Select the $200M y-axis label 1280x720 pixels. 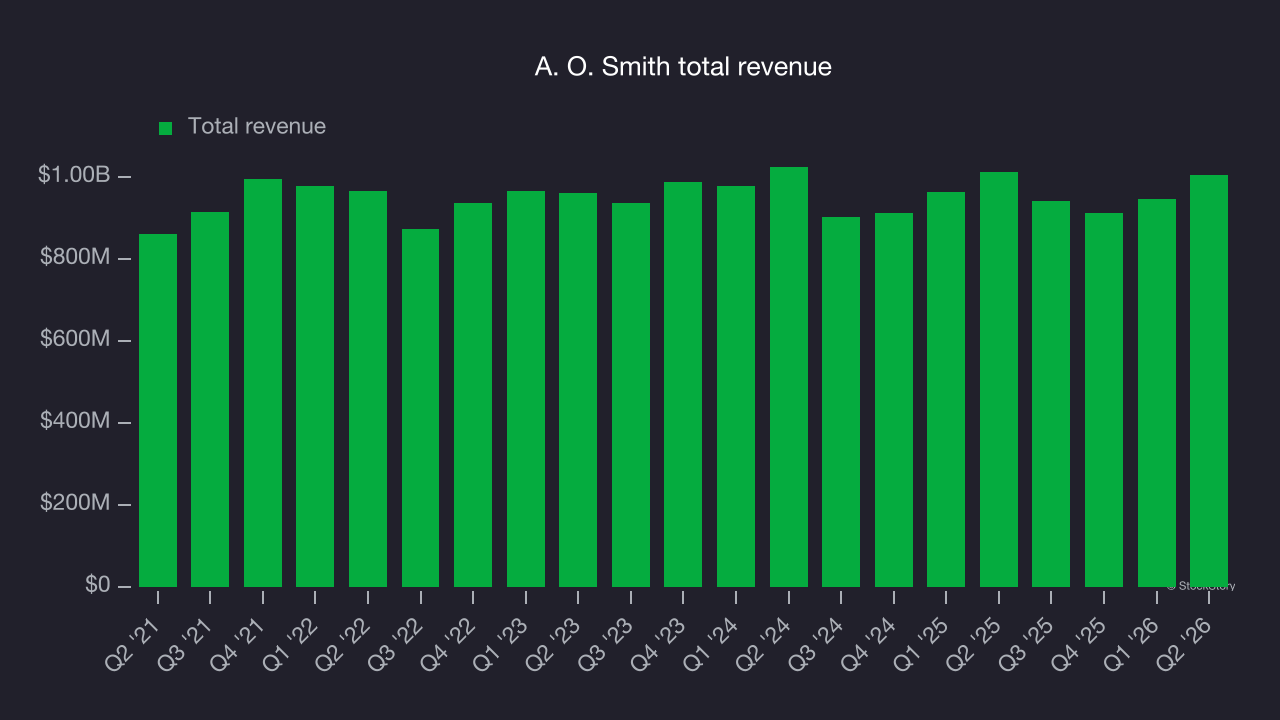tap(75, 503)
